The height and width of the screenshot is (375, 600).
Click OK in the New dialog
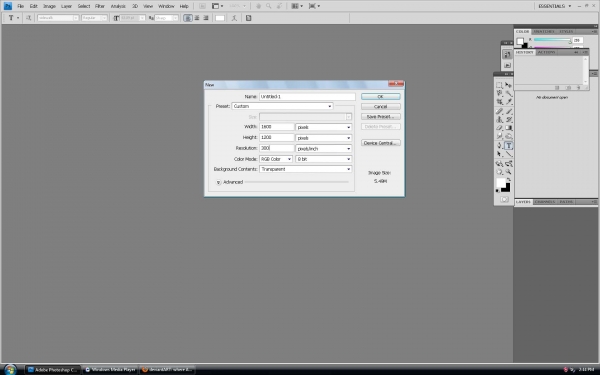point(381,96)
